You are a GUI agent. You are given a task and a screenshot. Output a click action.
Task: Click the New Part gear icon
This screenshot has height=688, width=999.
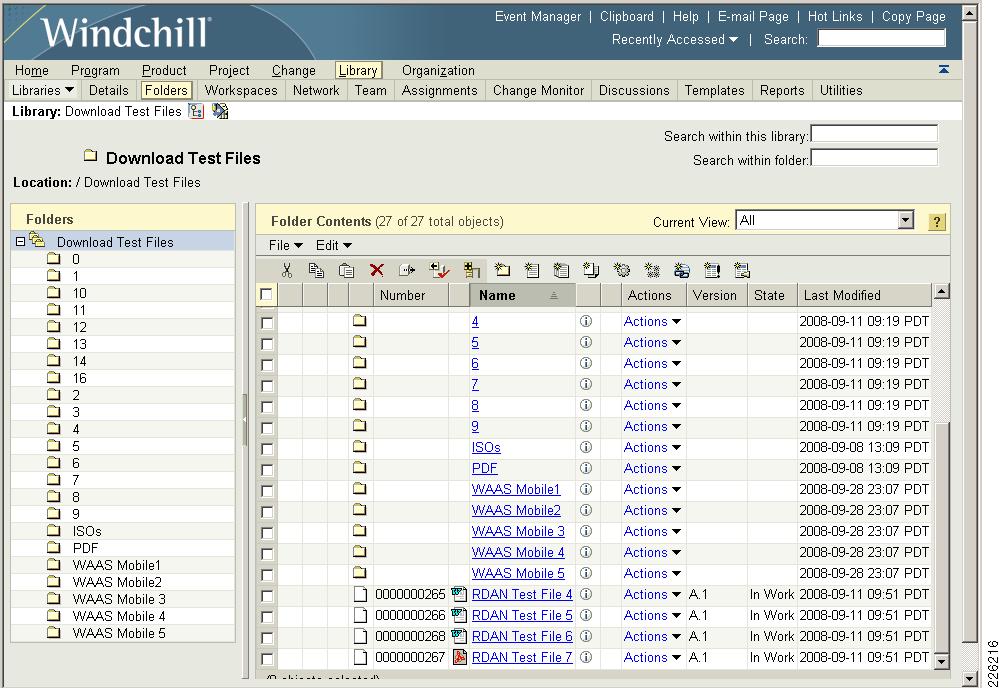coord(621,270)
